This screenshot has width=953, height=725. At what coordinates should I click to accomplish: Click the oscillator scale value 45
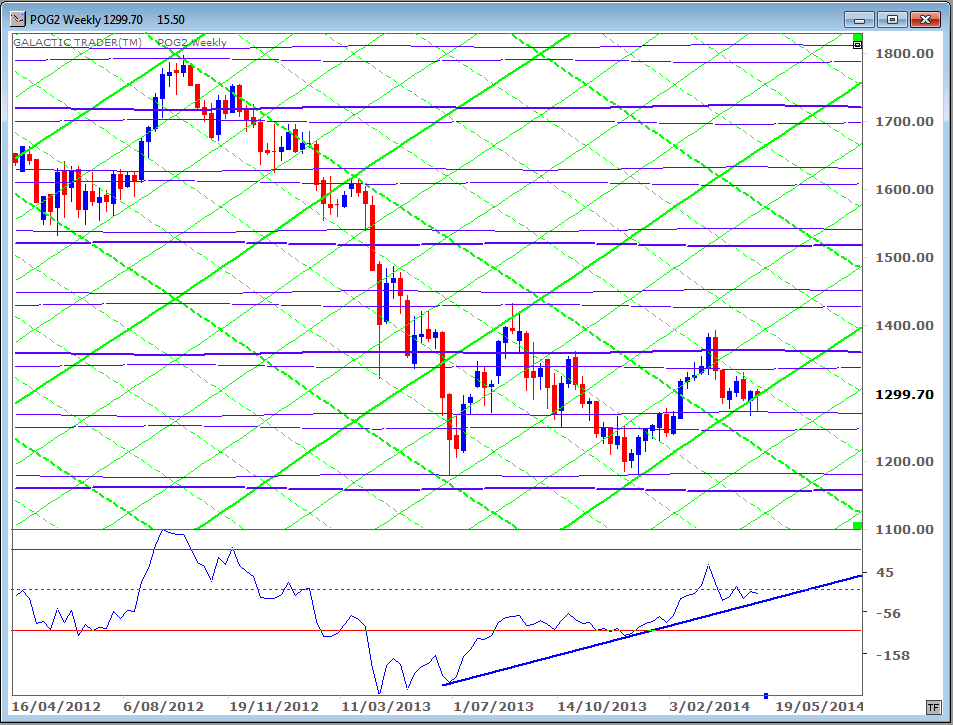(884, 572)
